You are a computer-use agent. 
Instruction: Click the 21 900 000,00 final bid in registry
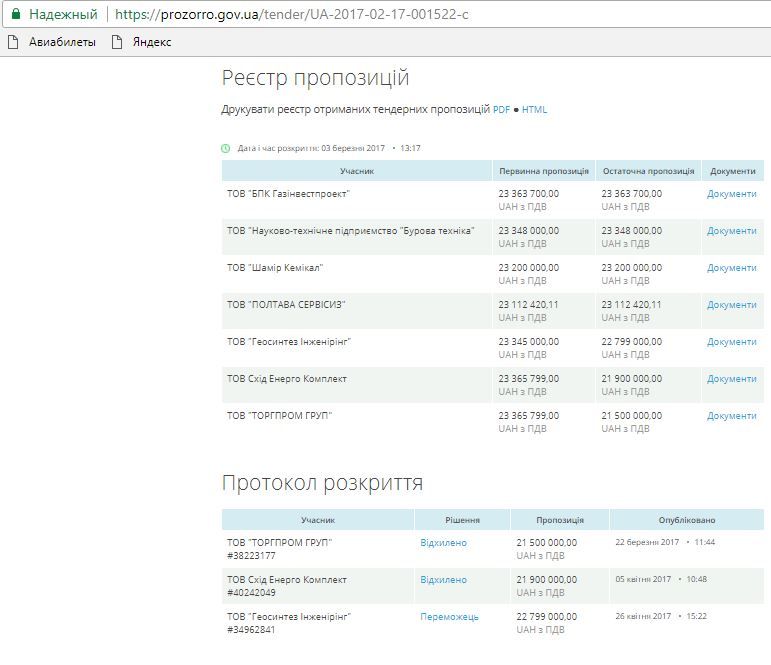click(632, 379)
